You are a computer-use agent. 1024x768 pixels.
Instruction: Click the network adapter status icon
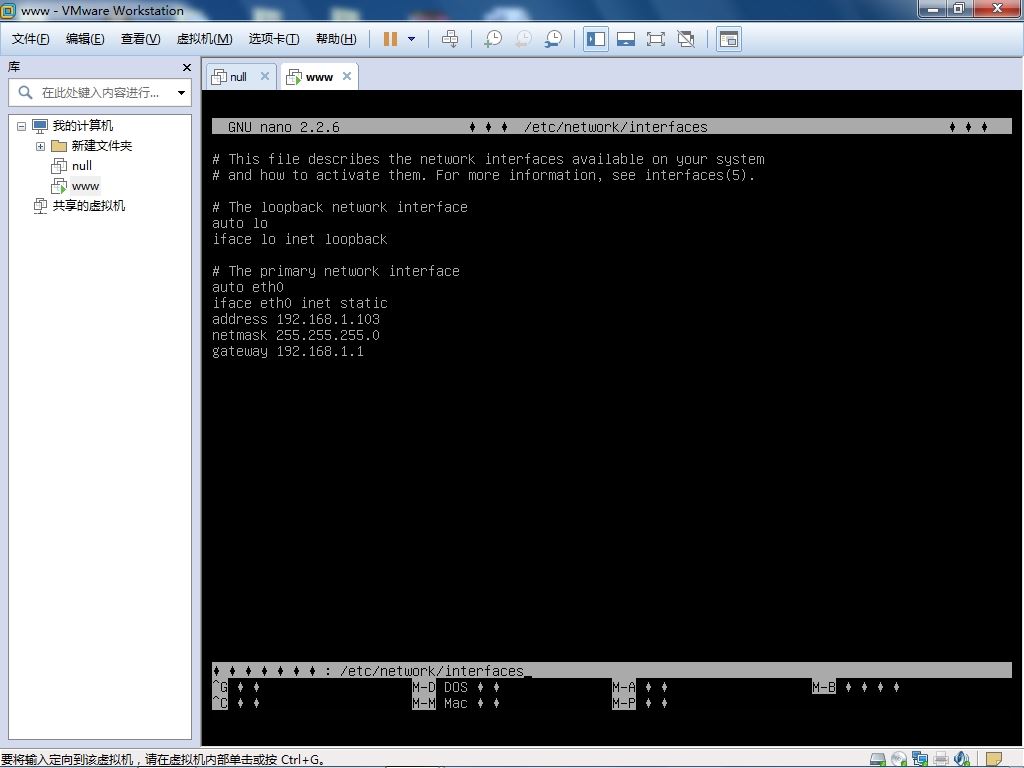(920, 759)
